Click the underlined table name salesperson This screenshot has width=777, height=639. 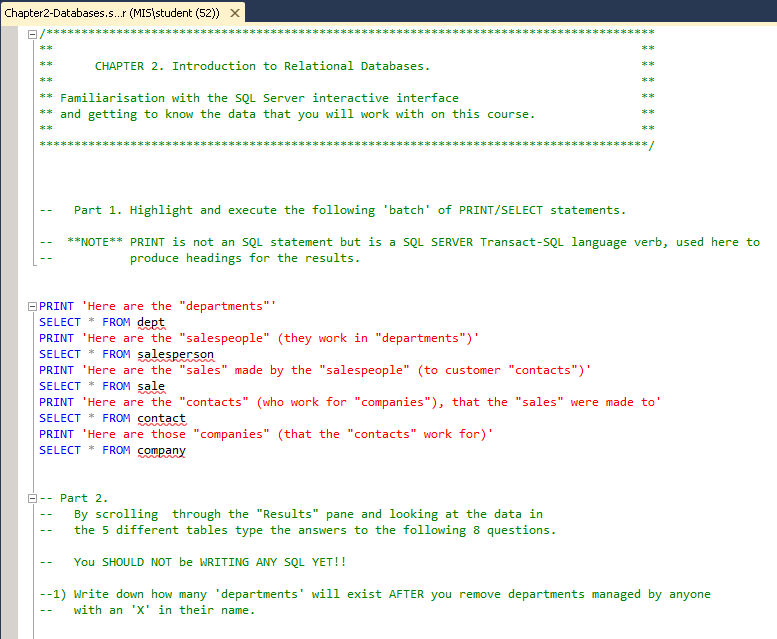click(175, 354)
